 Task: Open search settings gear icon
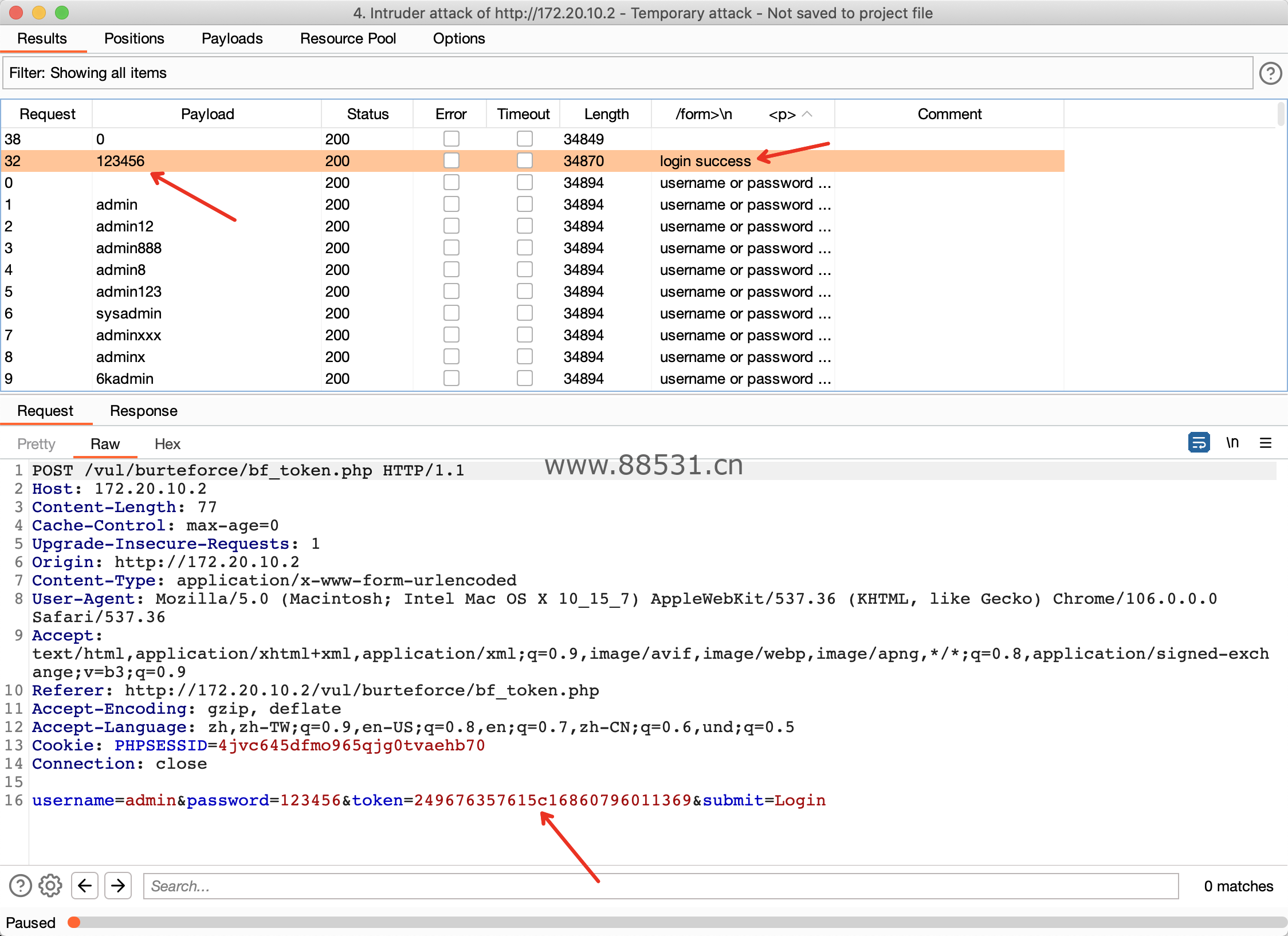(x=50, y=886)
